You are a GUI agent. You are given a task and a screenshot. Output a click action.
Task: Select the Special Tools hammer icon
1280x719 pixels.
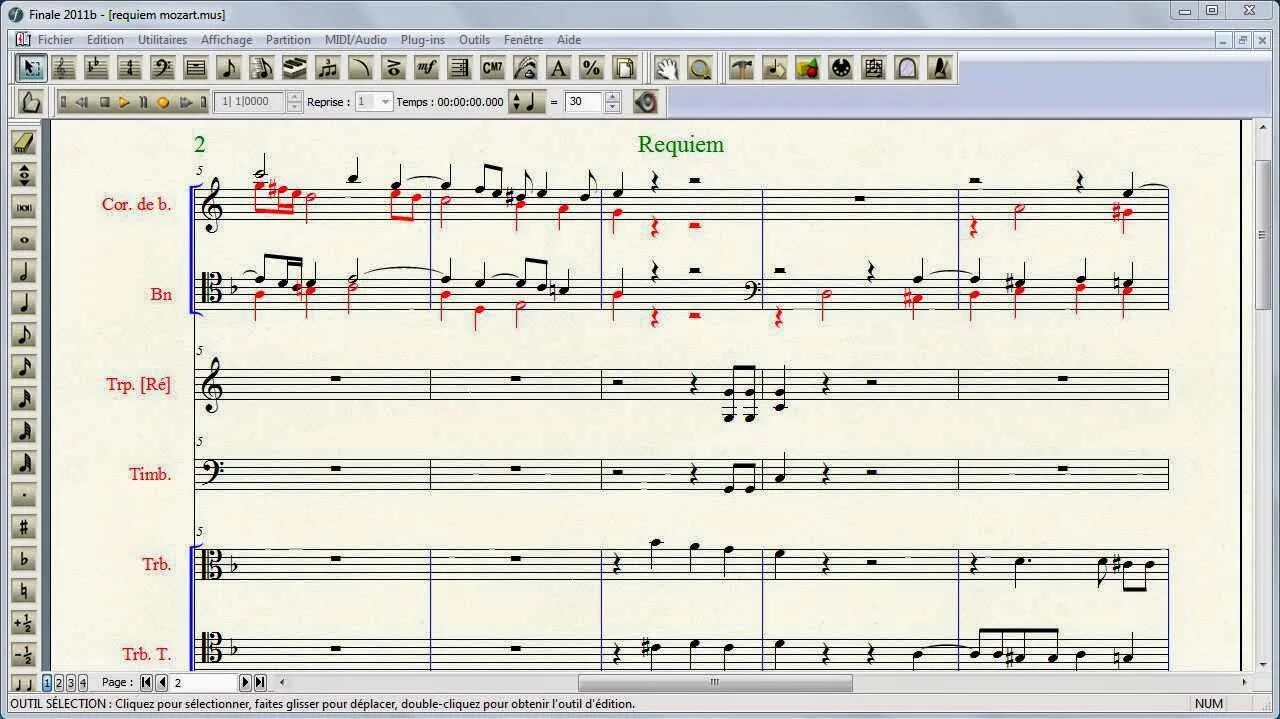pos(742,68)
